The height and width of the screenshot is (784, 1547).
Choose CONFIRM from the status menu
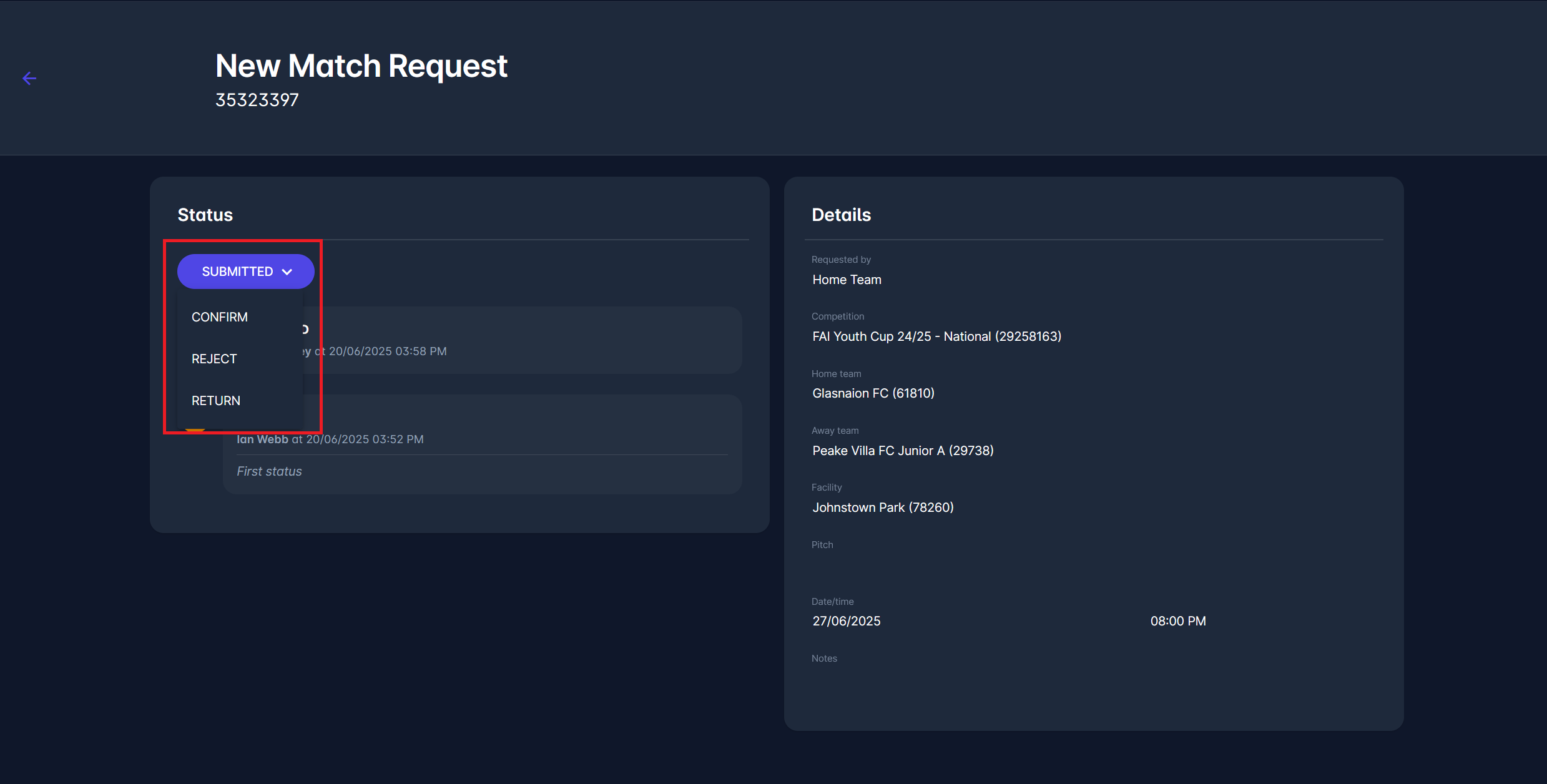(x=220, y=317)
